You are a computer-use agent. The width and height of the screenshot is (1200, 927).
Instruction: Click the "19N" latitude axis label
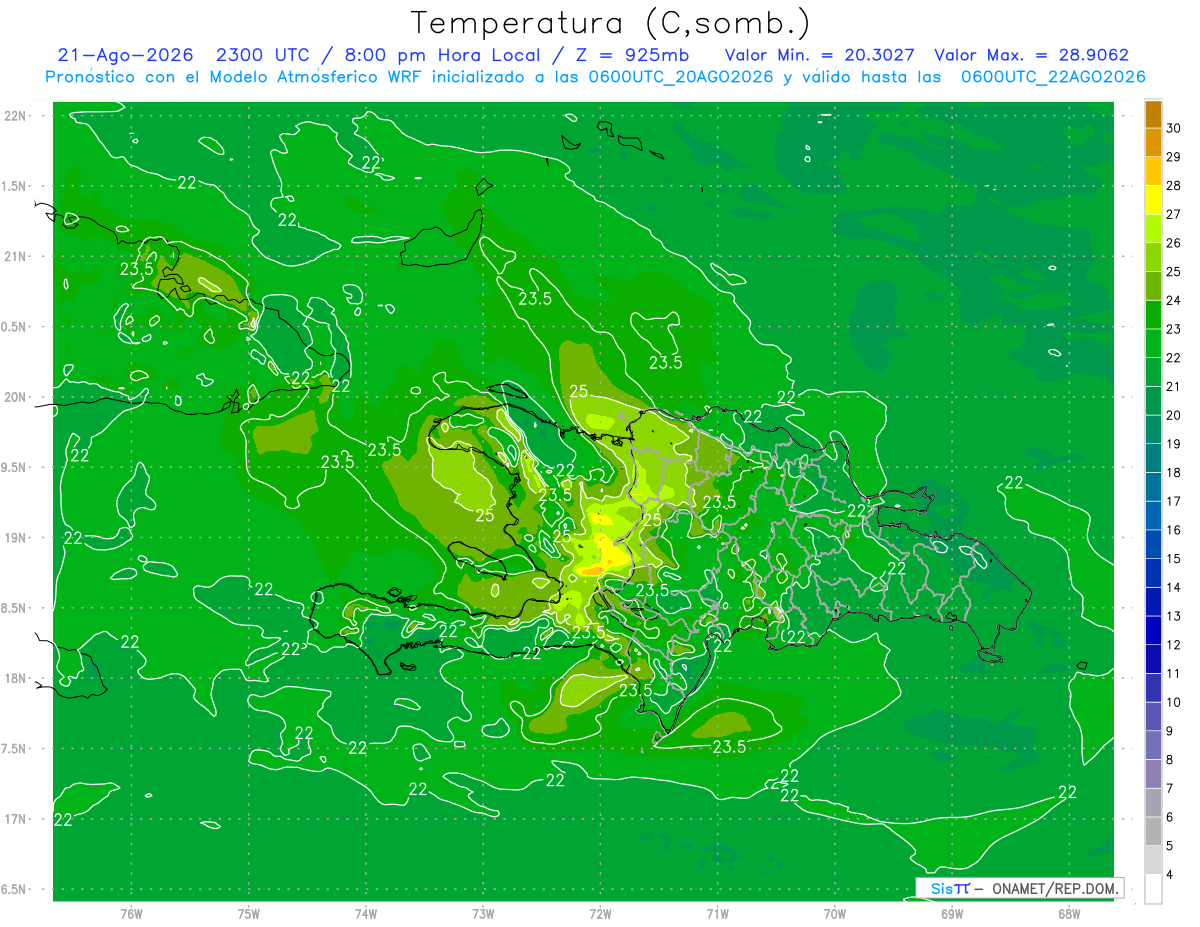pos(16,538)
